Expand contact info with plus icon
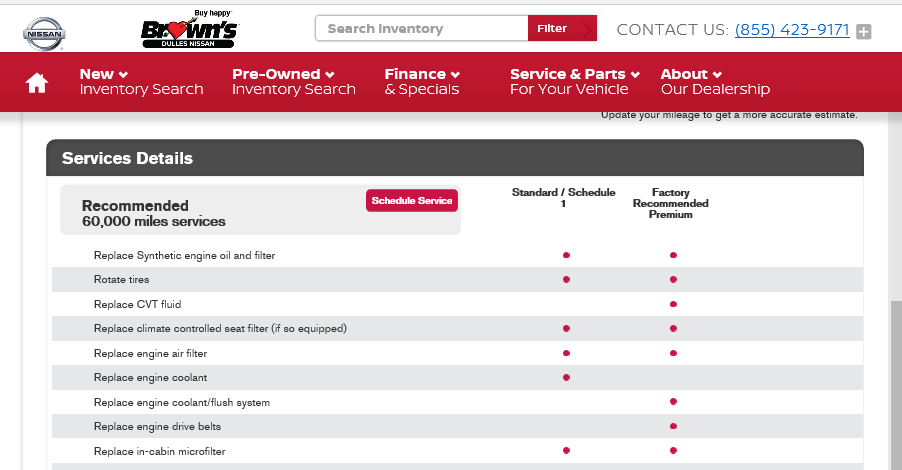This screenshot has height=470, width=902. tap(863, 32)
